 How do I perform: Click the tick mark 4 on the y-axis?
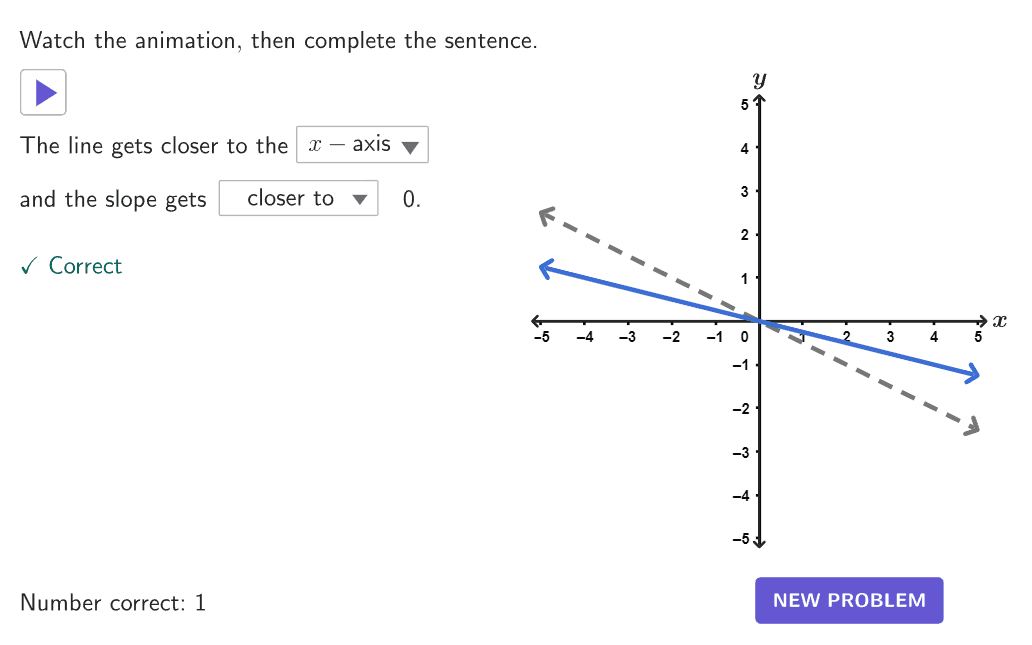coord(744,148)
